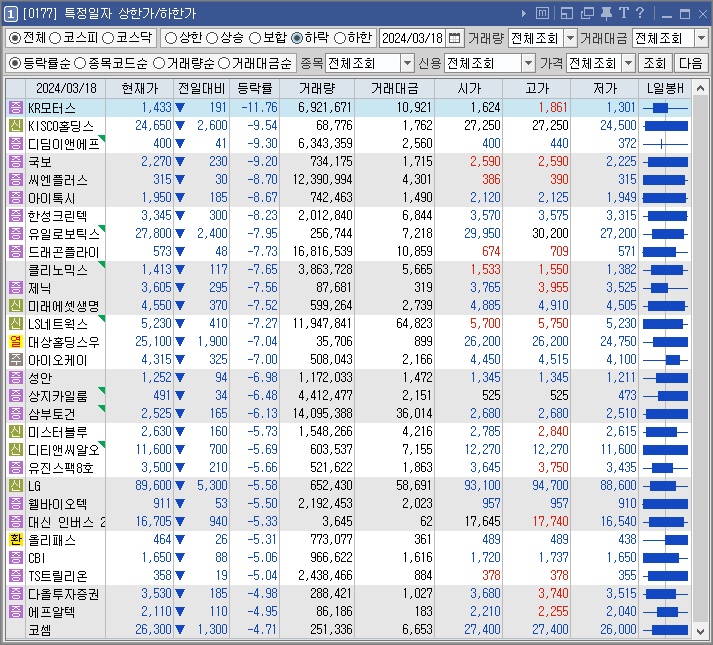Click the number 1 screen badge icon
This screenshot has height=645, width=713.
coord(10,14)
